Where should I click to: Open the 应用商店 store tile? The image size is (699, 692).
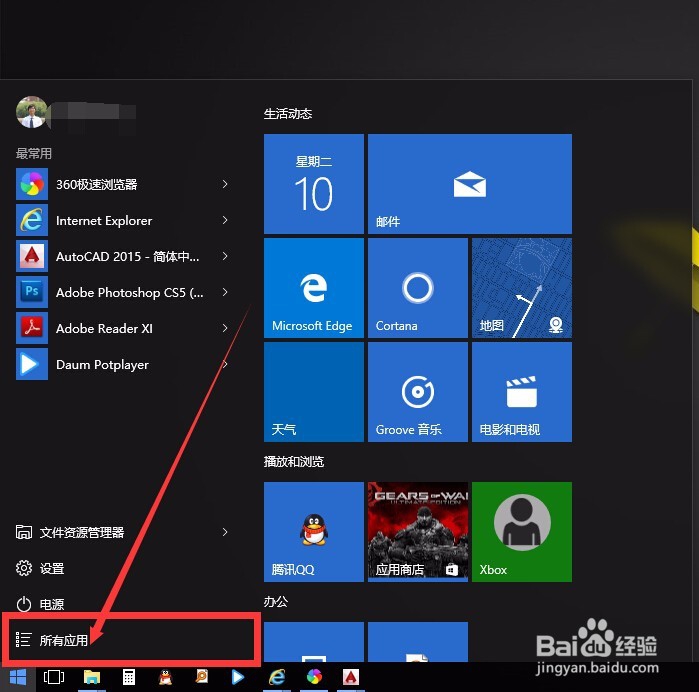[418, 532]
